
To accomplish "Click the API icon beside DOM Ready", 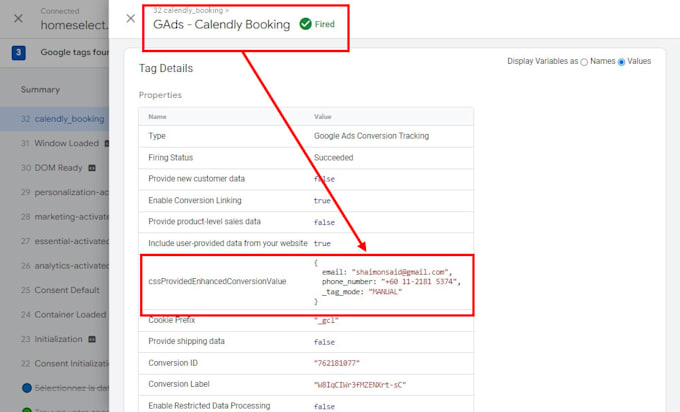I will coord(92,168).
